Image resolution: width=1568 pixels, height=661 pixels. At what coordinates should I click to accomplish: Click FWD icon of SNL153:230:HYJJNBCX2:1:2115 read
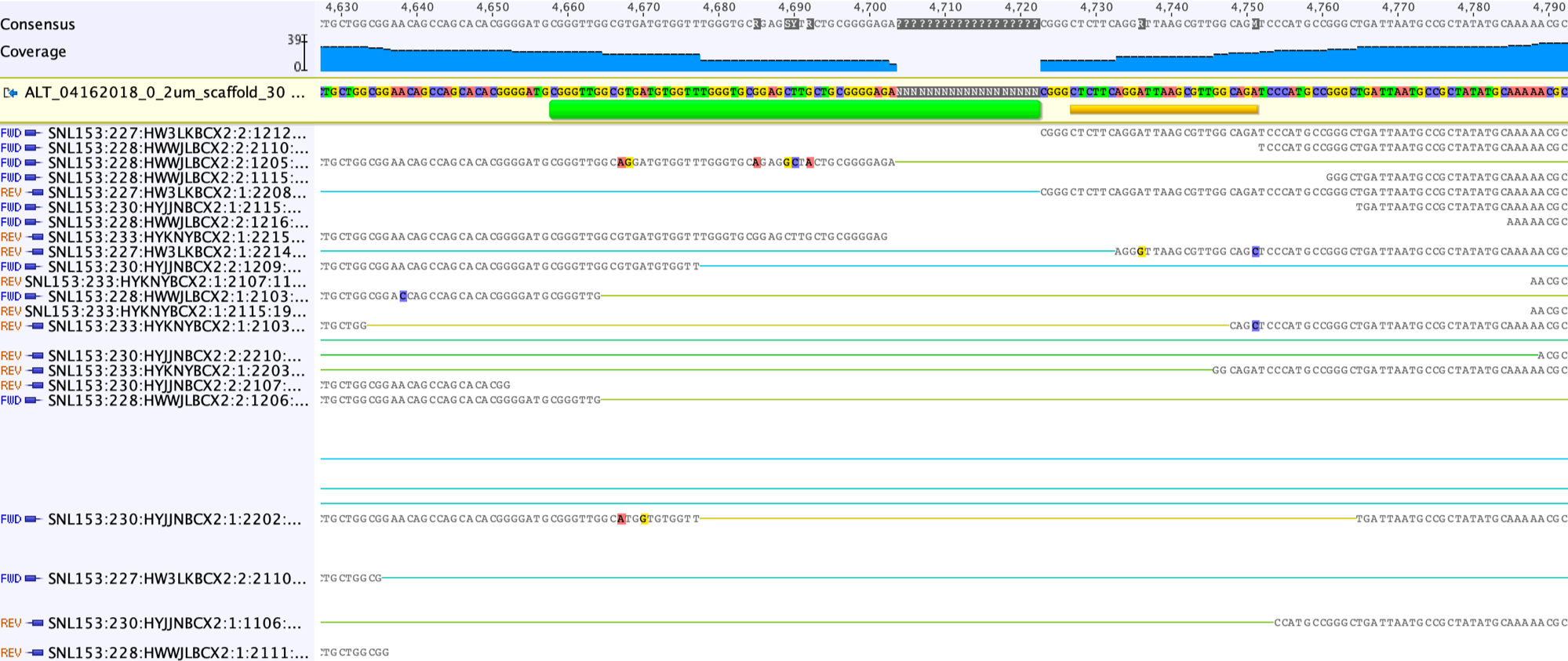point(34,208)
